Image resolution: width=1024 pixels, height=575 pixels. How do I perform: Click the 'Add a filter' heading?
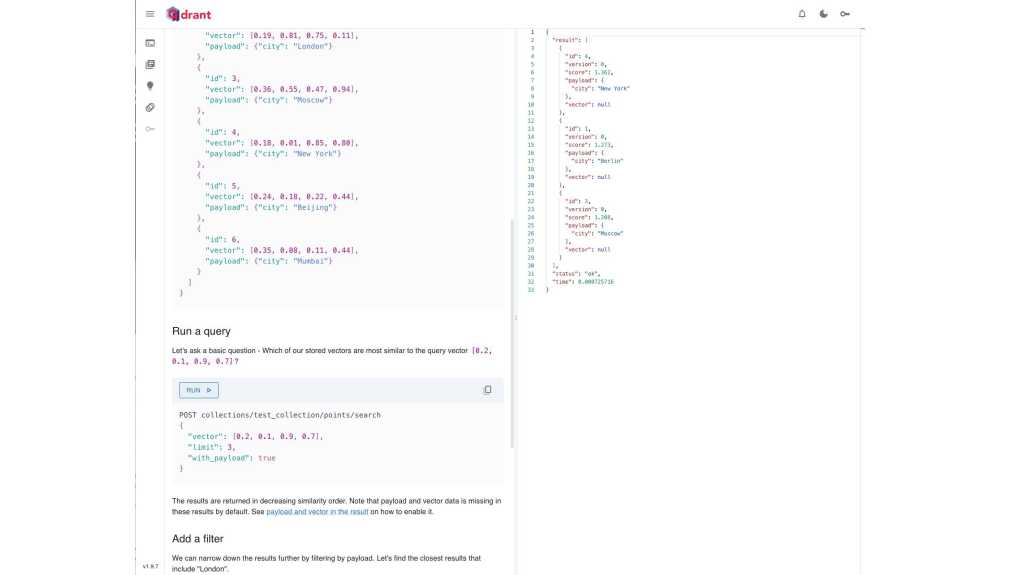click(x=197, y=539)
